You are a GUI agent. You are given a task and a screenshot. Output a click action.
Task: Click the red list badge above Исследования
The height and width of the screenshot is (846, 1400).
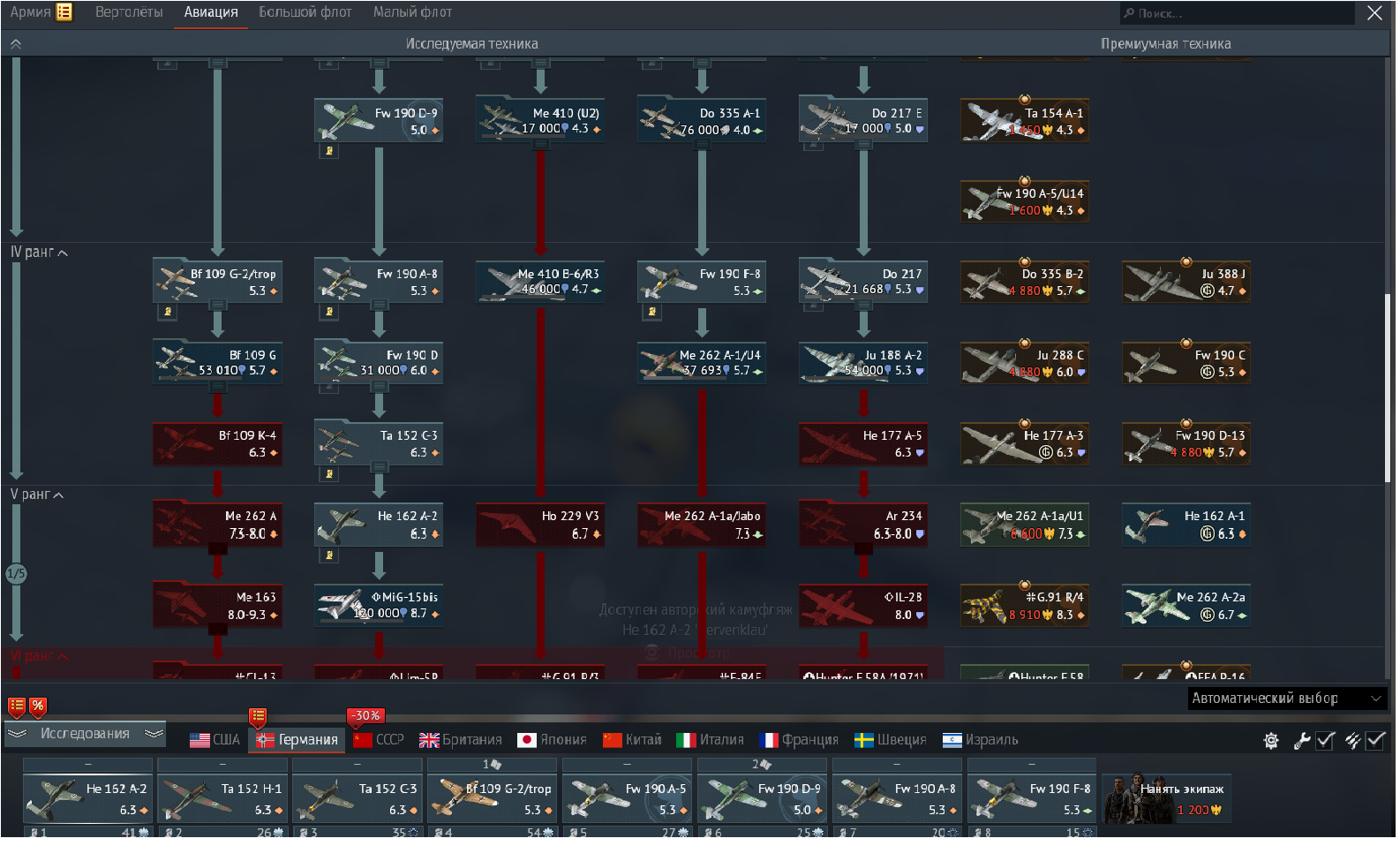(x=17, y=706)
